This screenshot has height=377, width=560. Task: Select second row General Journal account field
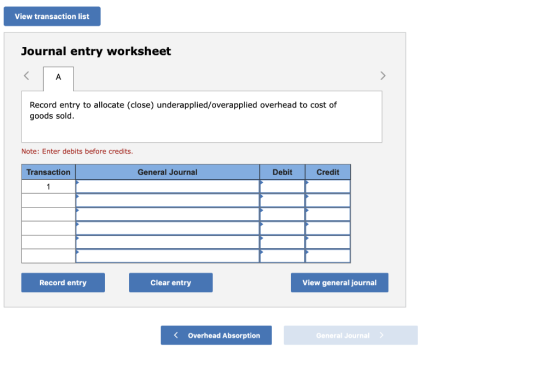168,200
